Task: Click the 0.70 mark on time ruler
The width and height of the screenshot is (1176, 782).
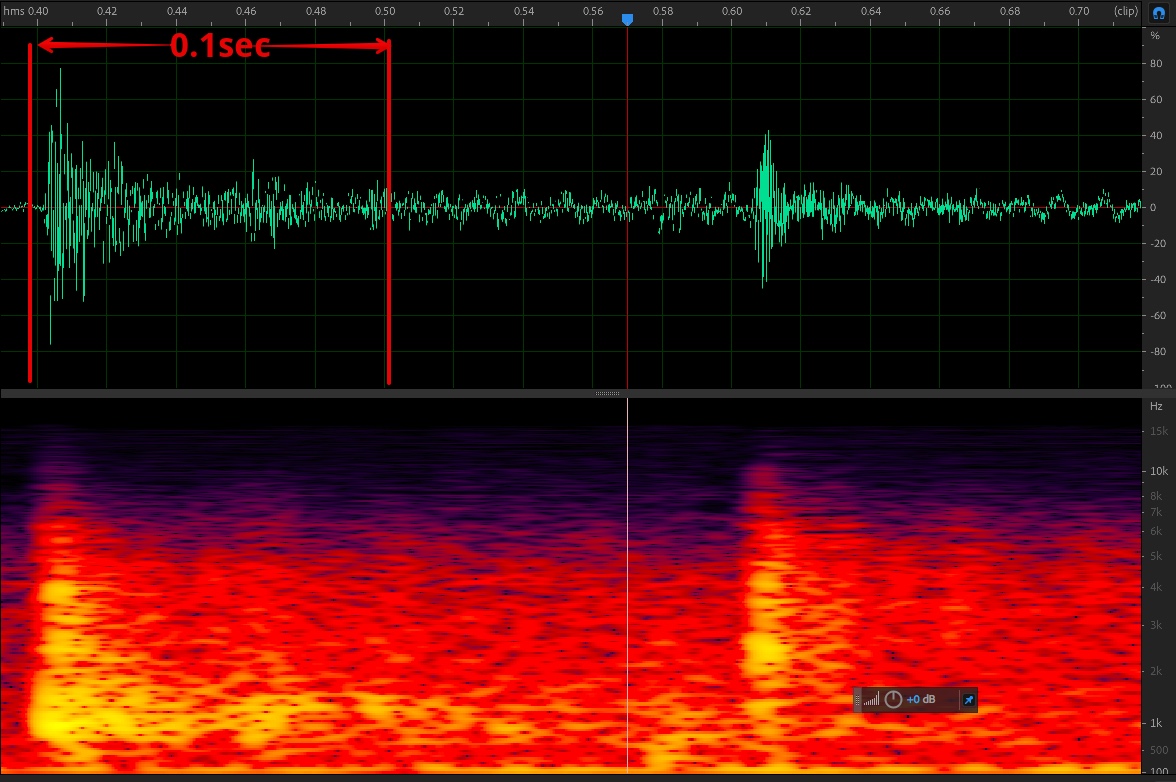Action: click(1079, 11)
